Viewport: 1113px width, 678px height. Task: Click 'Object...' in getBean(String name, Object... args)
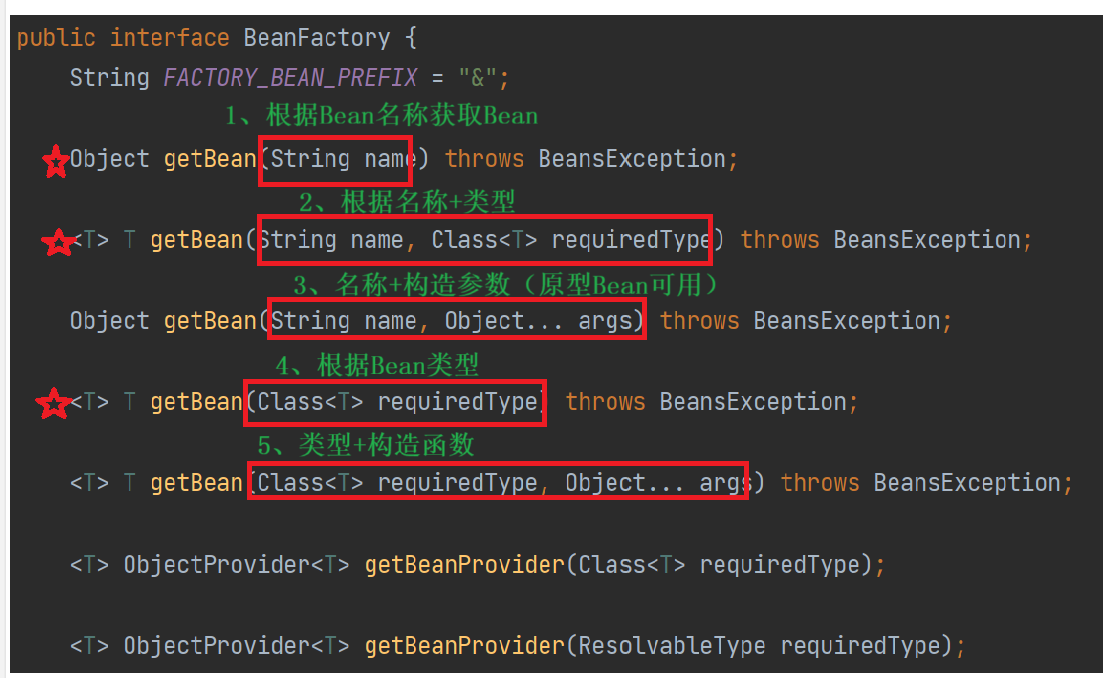coord(505,321)
